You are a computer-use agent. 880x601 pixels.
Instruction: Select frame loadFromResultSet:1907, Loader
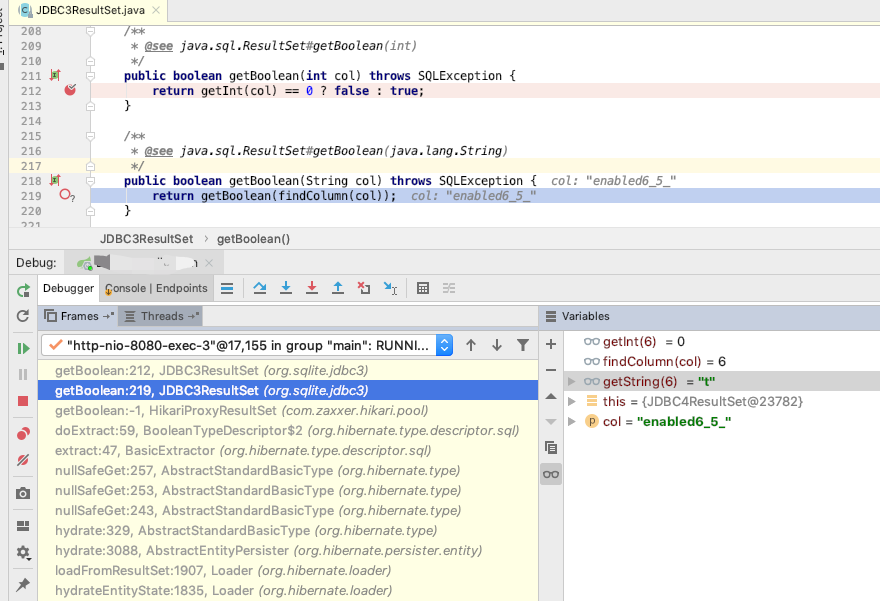pos(288,570)
